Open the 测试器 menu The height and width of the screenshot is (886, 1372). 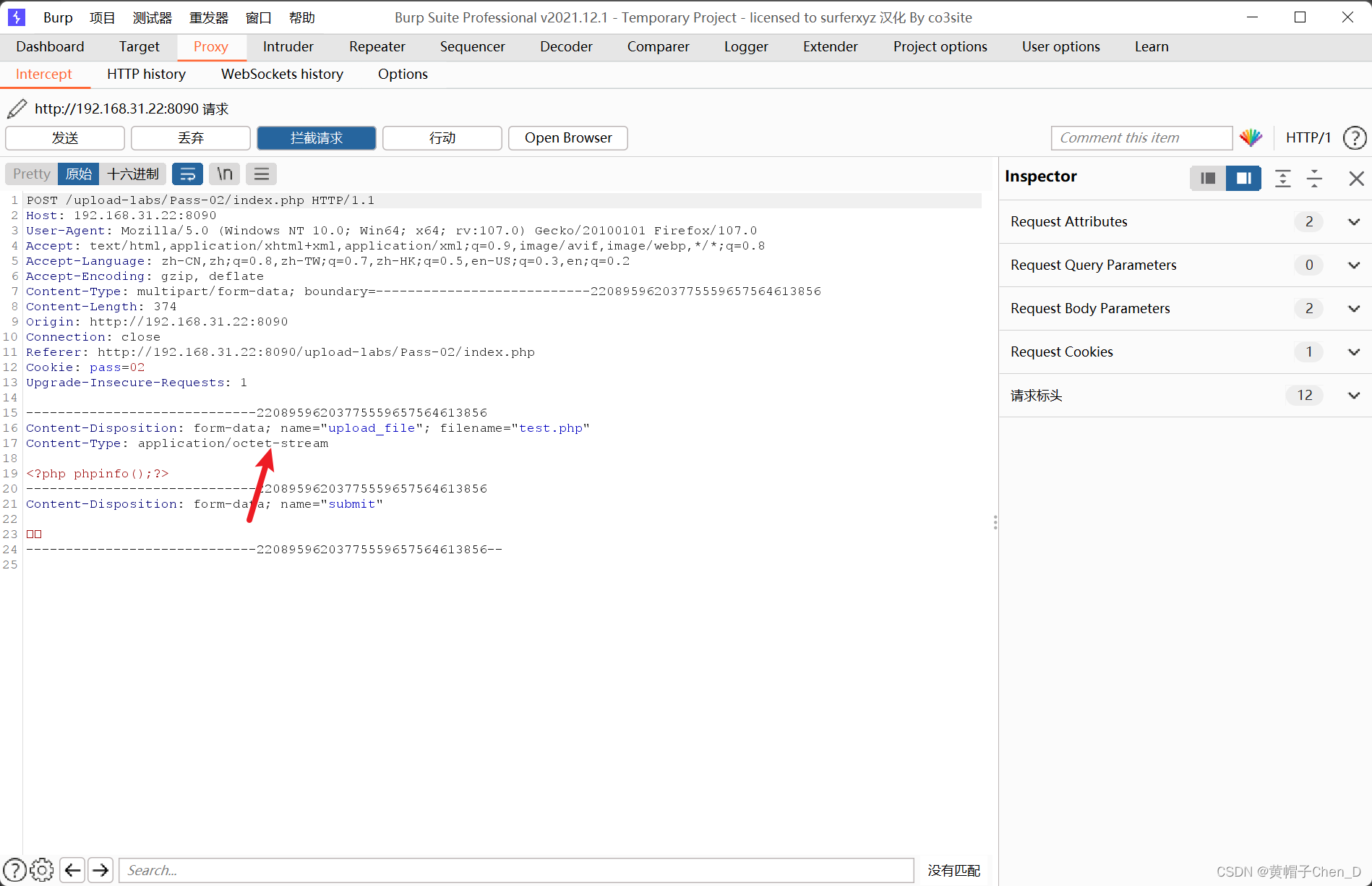point(153,17)
